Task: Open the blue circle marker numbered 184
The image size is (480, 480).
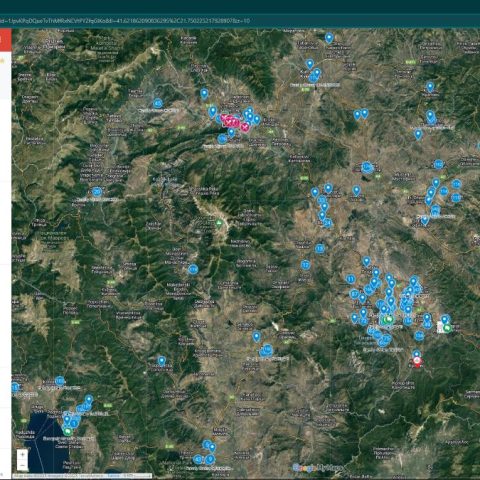Action: coord(408,321)
